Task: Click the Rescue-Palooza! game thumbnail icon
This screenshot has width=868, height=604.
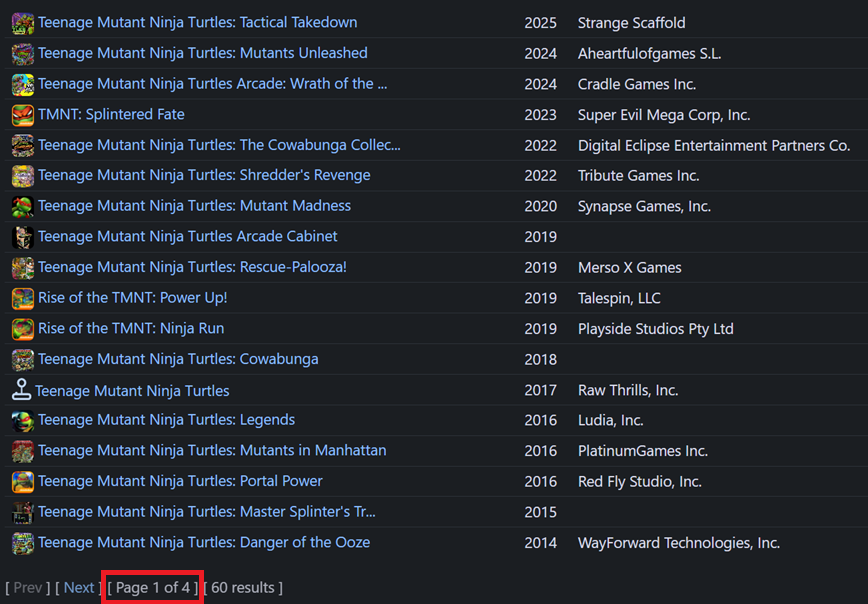Action: pyautogui.click(x=23, y=268)
